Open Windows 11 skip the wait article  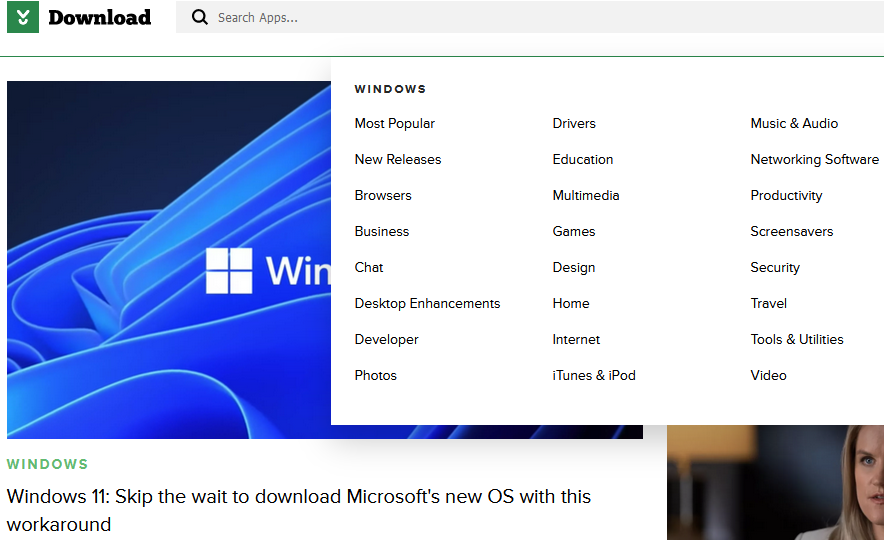click(299, 510)
